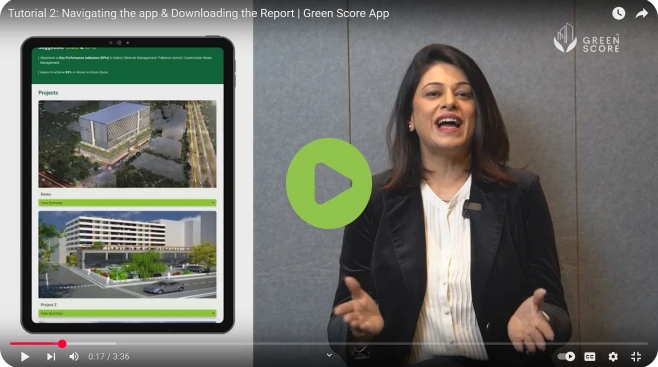Image resolution: width=658 pixels, height=367 pixels.
Task: Open the Demo project thumbnail on the tablet
Action: 127,144
